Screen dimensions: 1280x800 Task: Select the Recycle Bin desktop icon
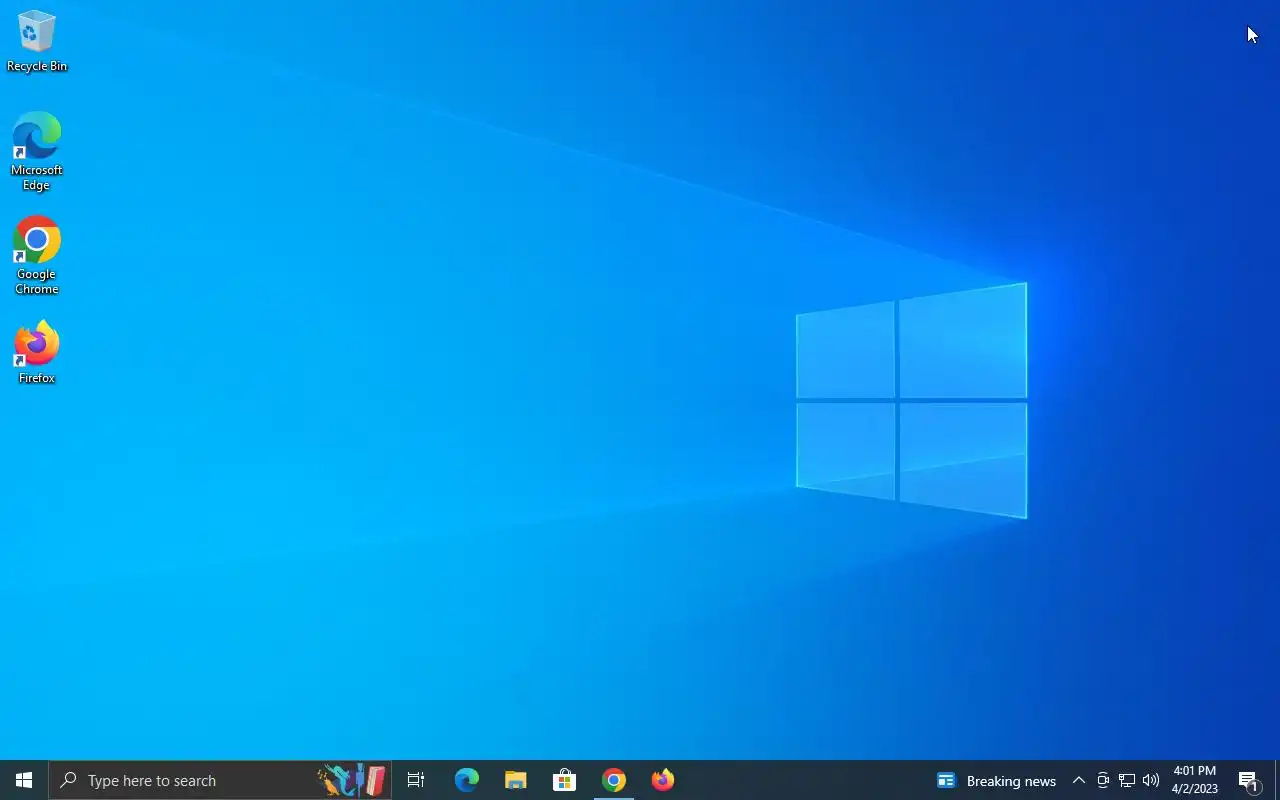coord(37,41)
